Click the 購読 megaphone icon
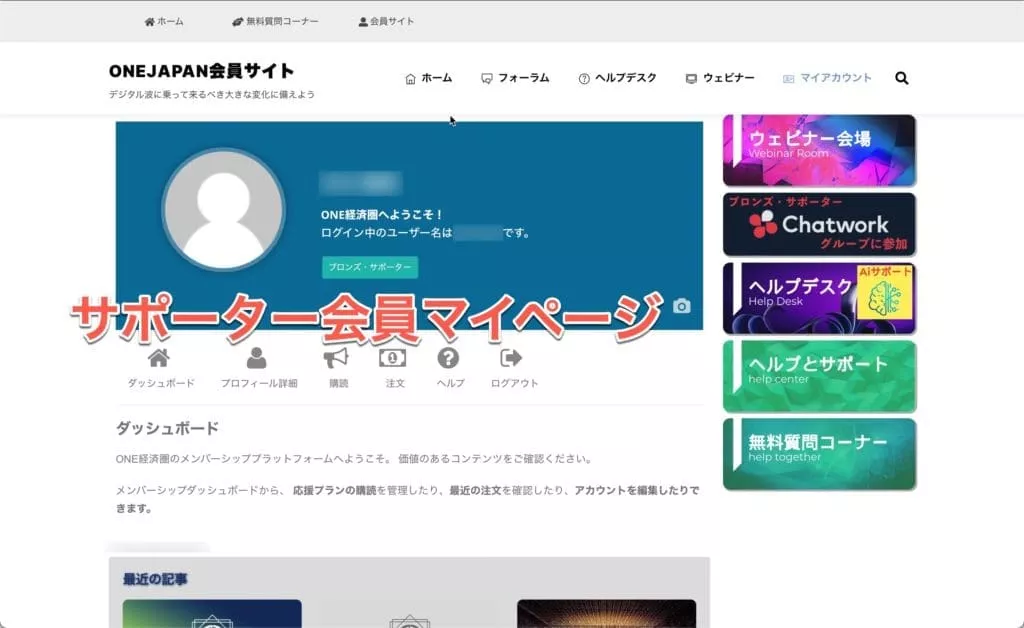The image size is (1024, 628). tap(336, 358)
